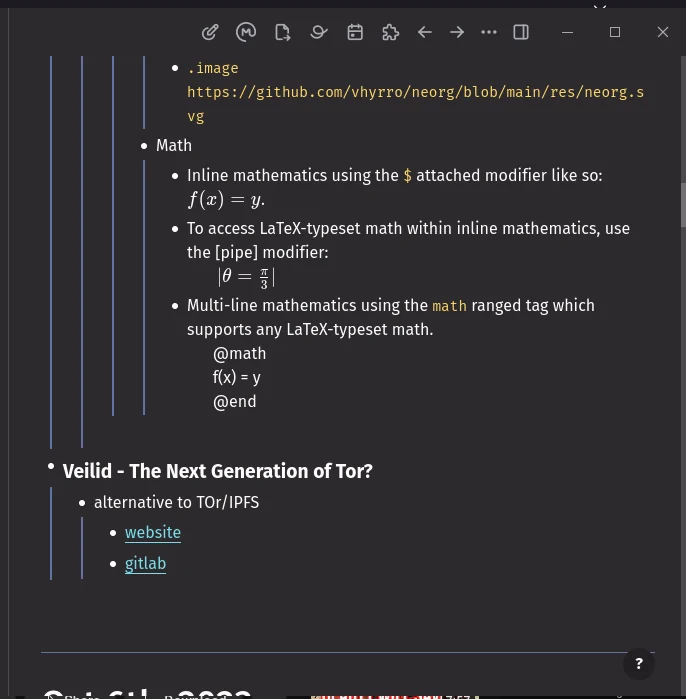Click the page vertical scrollbar thumb

pyautogui.click(x=682, y=205)
